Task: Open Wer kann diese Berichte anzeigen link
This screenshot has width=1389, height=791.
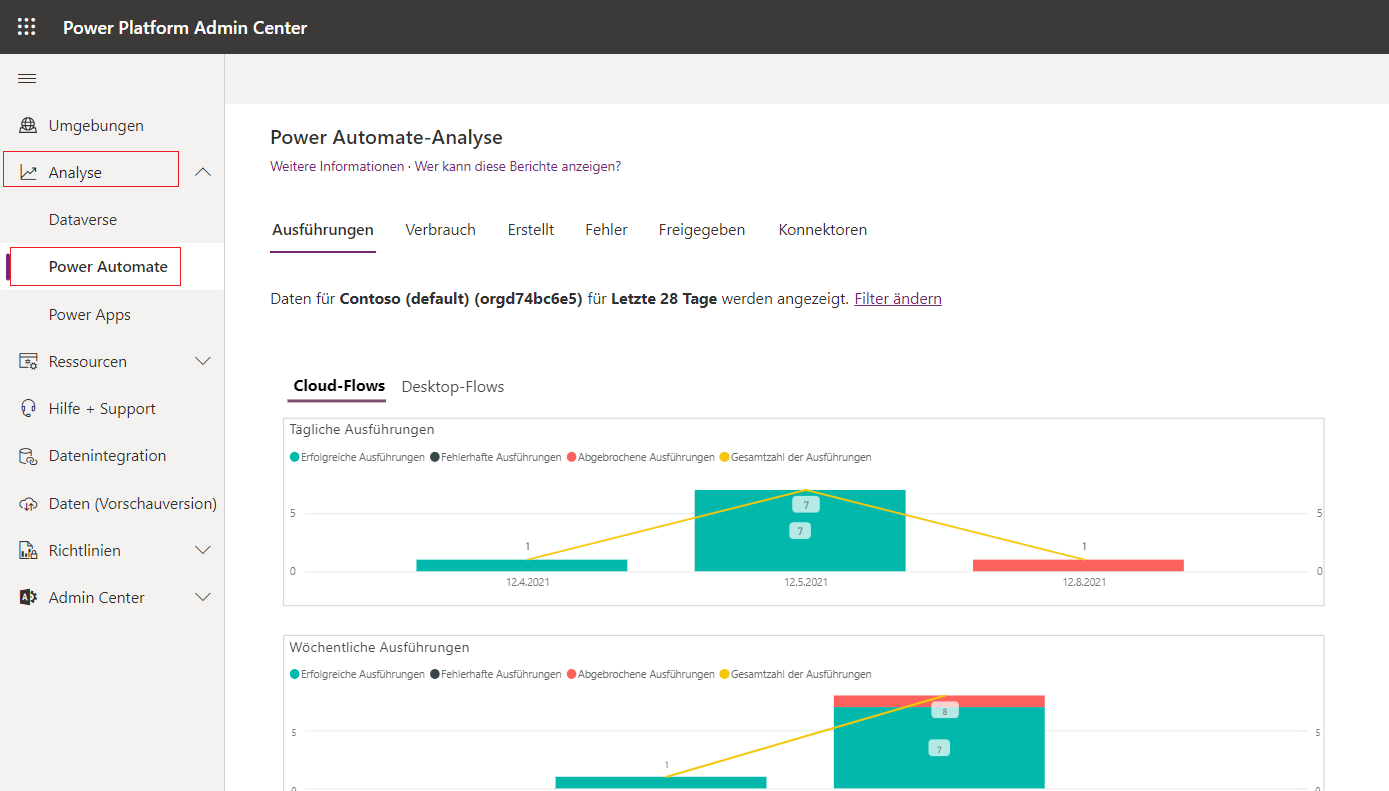Action: [x=518, y=166]
